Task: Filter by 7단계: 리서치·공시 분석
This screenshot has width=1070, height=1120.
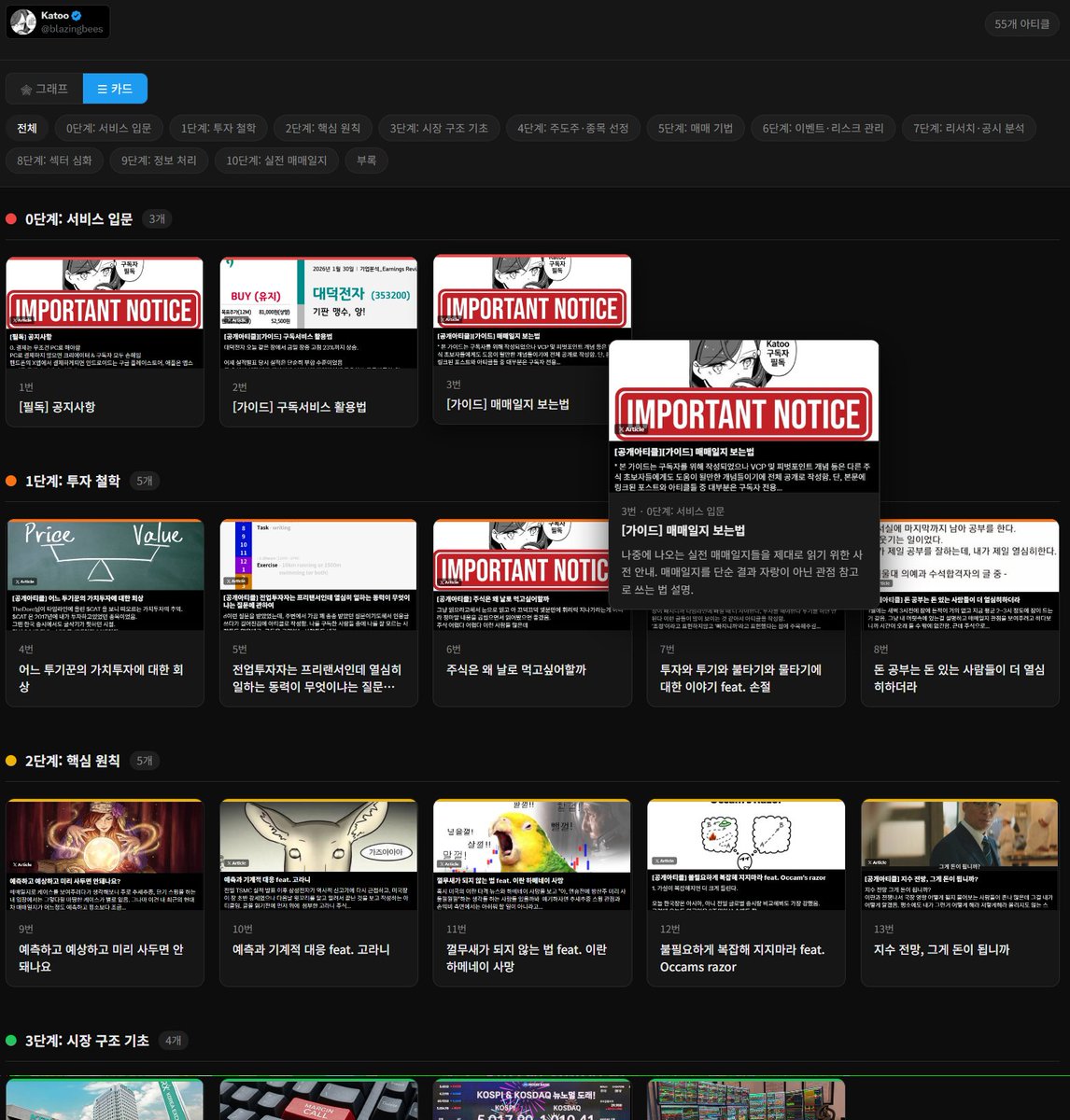Action: point(968,128)
